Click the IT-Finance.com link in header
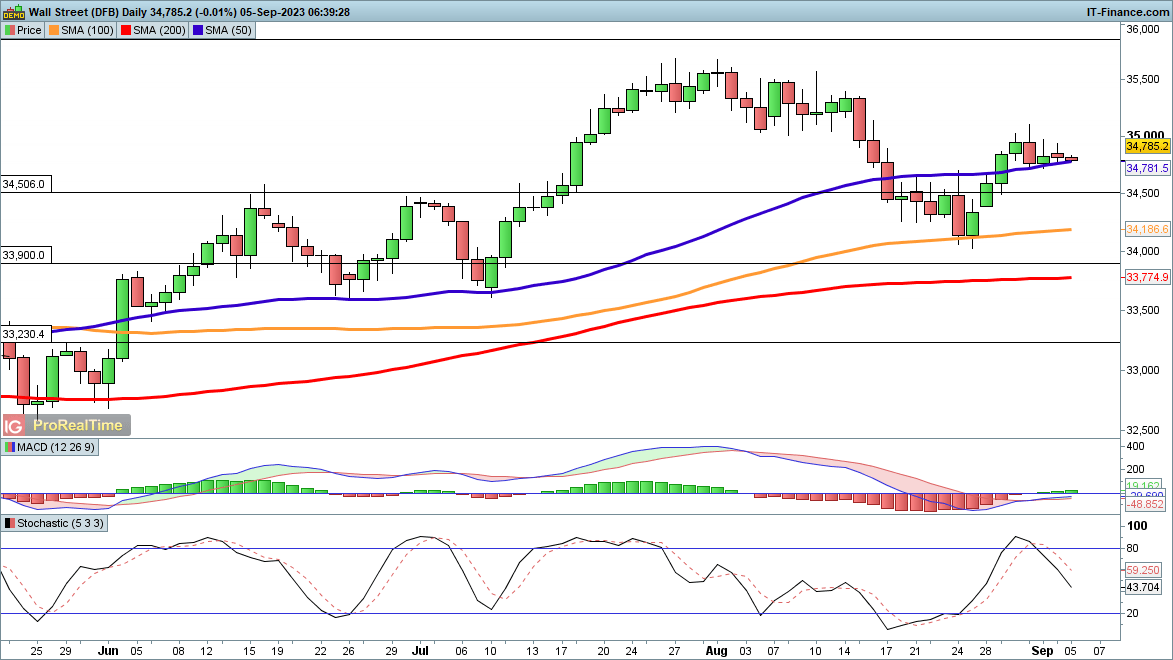This screenshot has width=1173, height=660. [x=1127, y=11]
